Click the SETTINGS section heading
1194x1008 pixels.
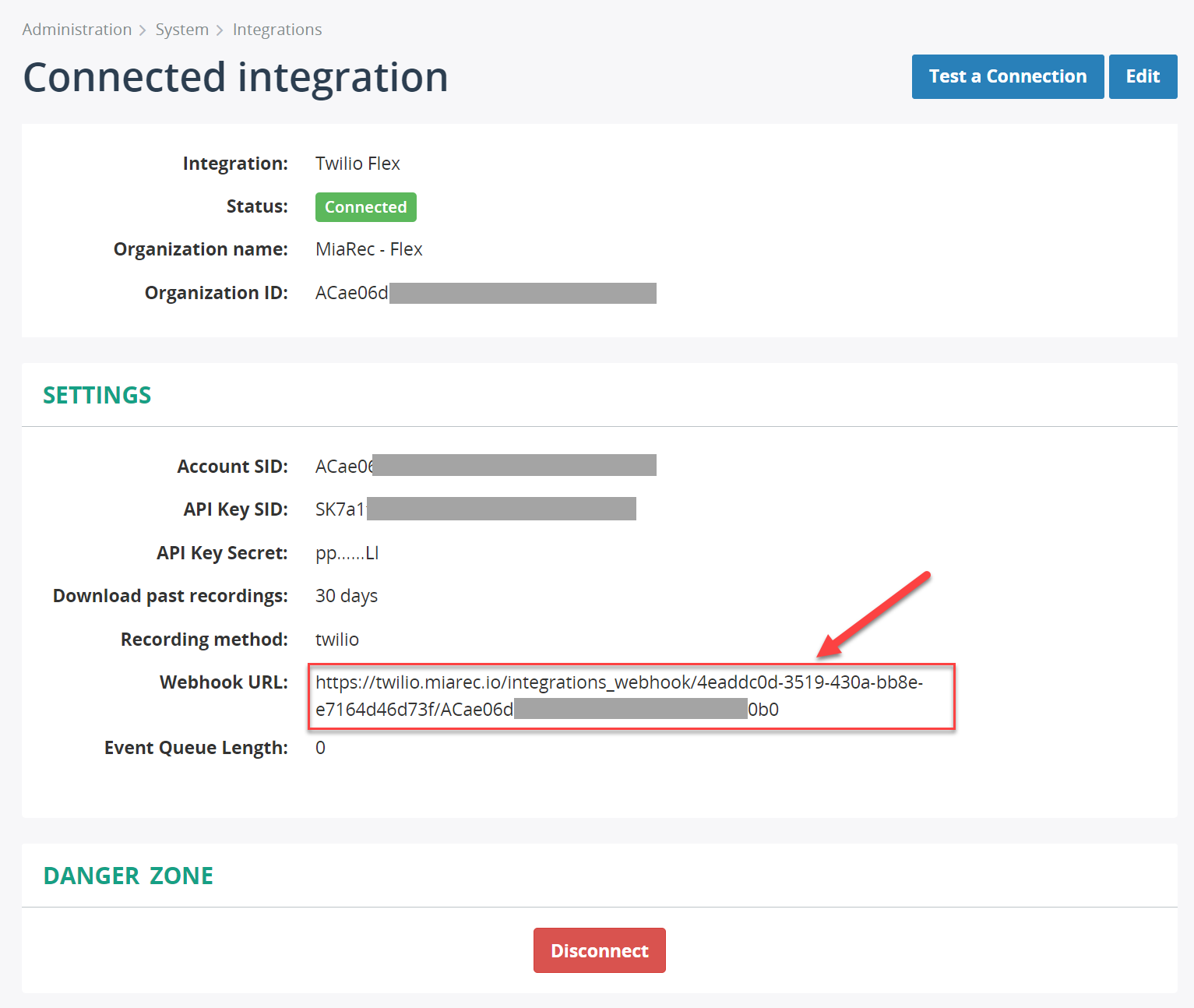click(x=97, y=395)
